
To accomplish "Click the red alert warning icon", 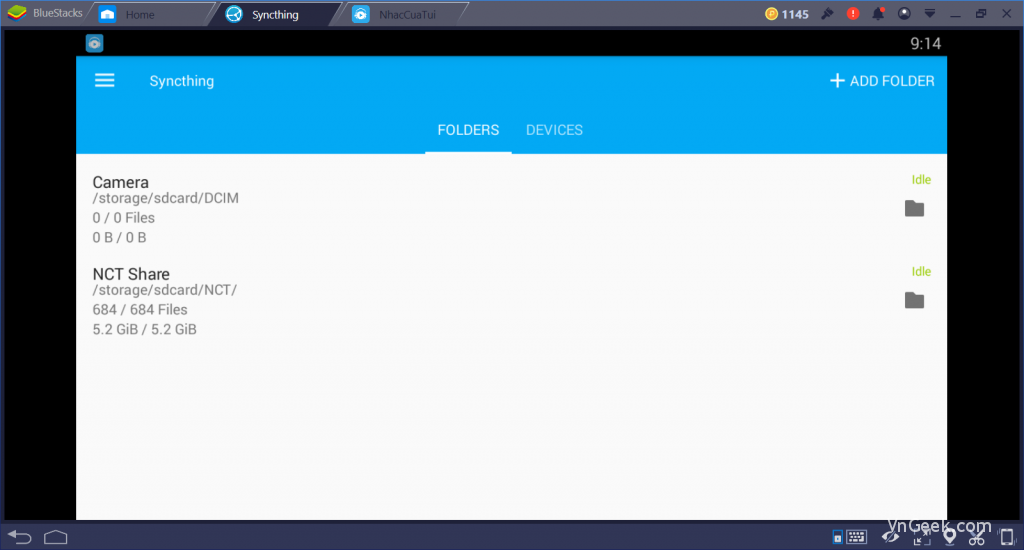I will (853, 14).
